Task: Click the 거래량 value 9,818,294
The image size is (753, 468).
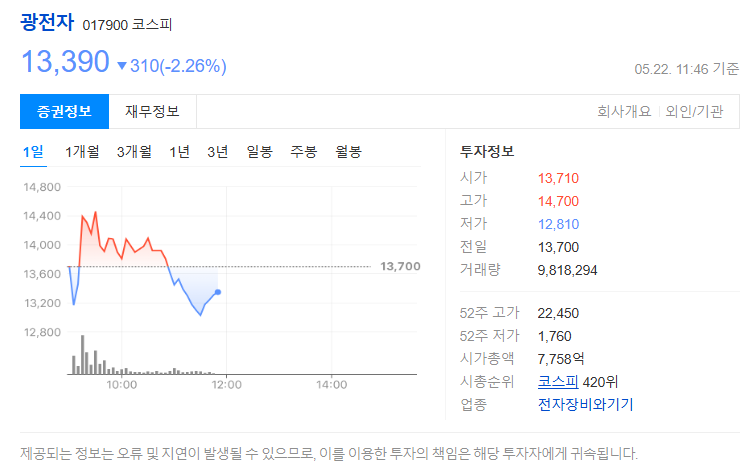Action: pyautogui.click(x=567, y=271)
